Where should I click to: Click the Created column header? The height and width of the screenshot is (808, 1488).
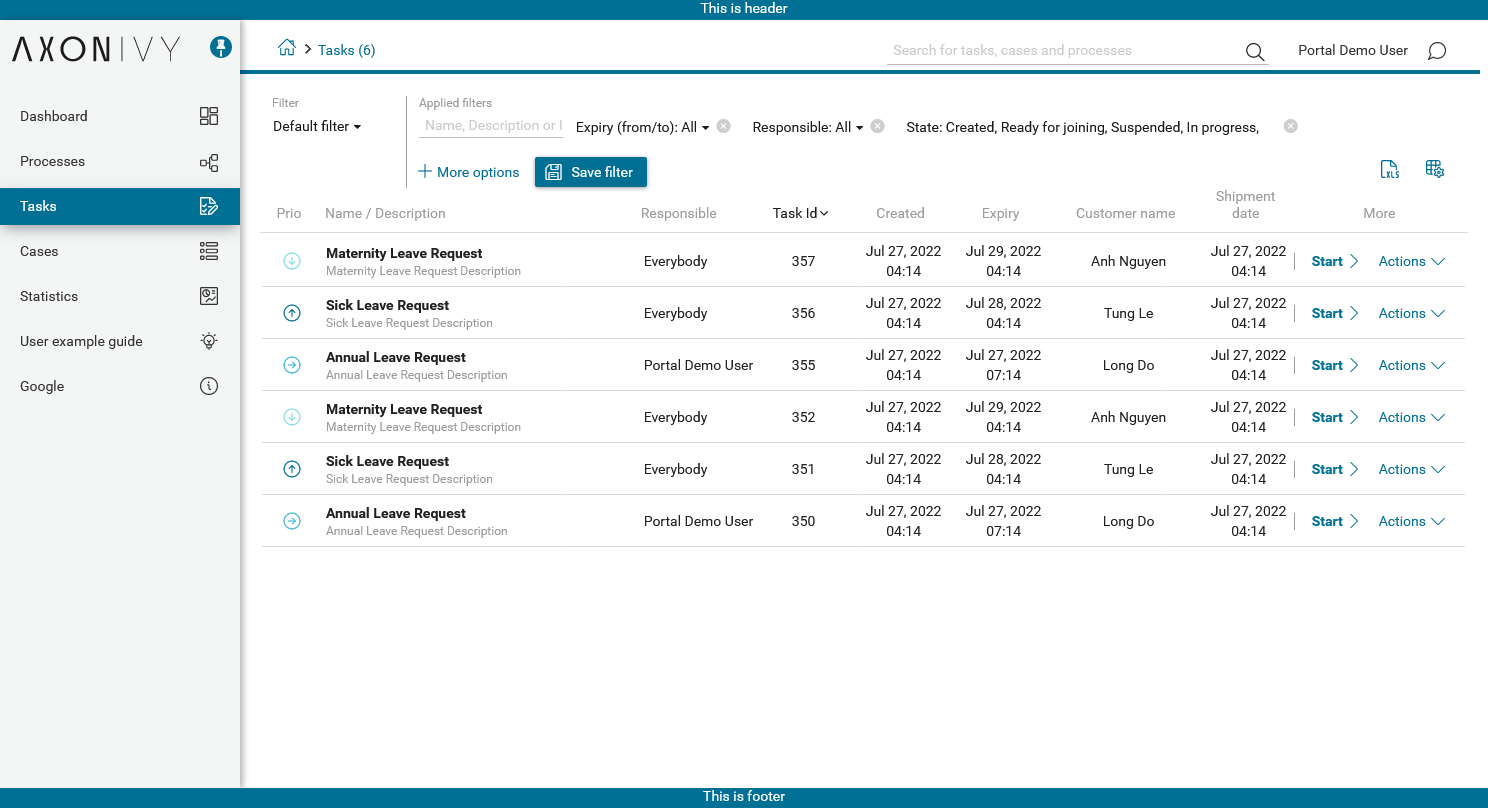coord(900,213)
